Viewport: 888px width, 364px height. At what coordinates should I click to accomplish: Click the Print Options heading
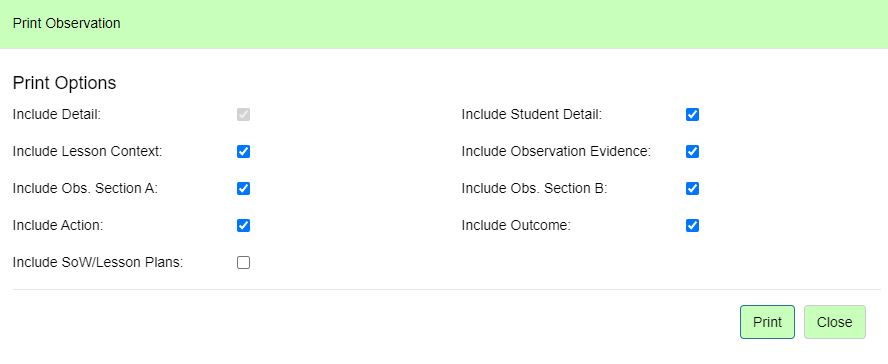tap(65, 83)
